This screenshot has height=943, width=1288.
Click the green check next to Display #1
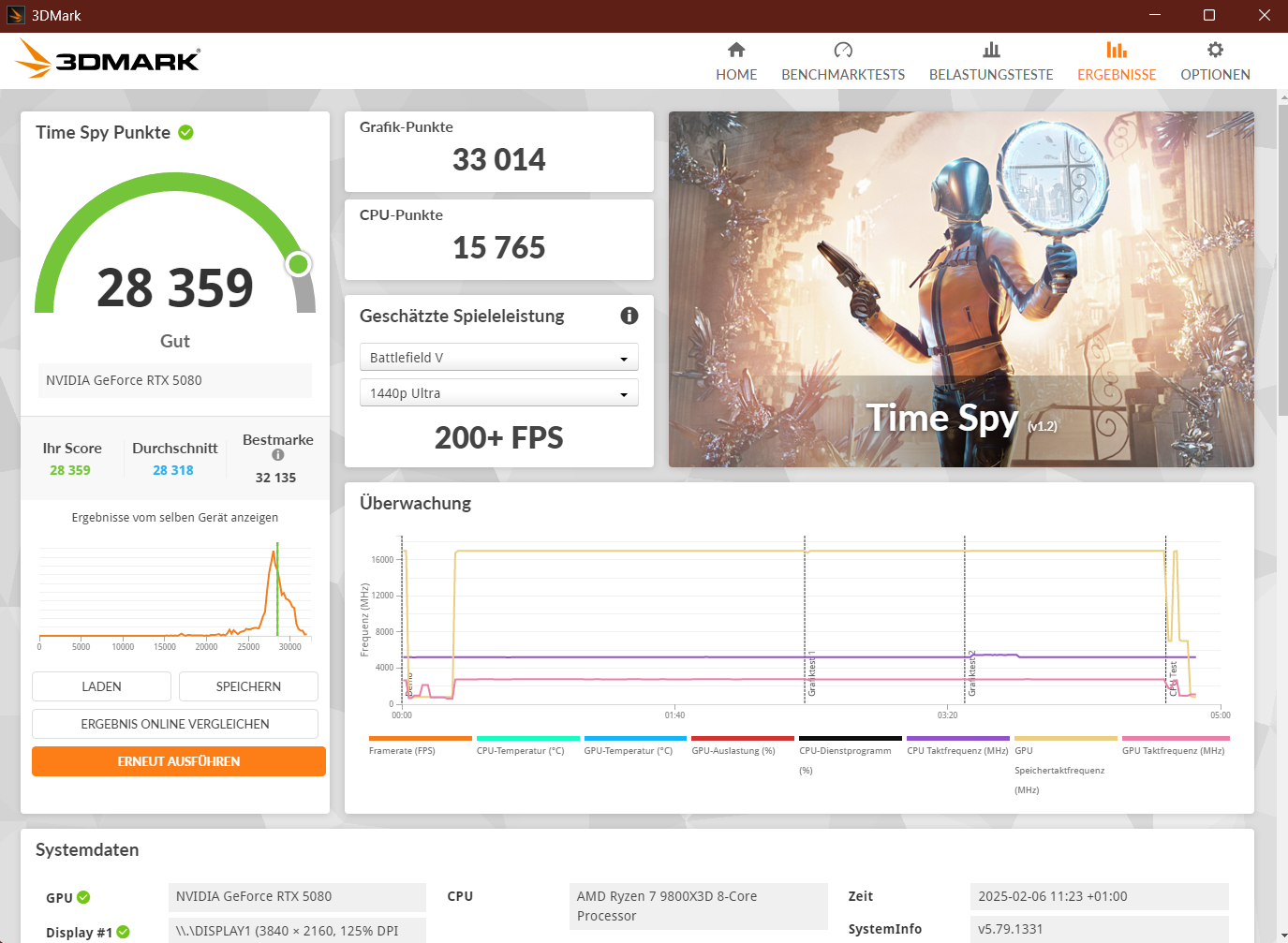124,932
